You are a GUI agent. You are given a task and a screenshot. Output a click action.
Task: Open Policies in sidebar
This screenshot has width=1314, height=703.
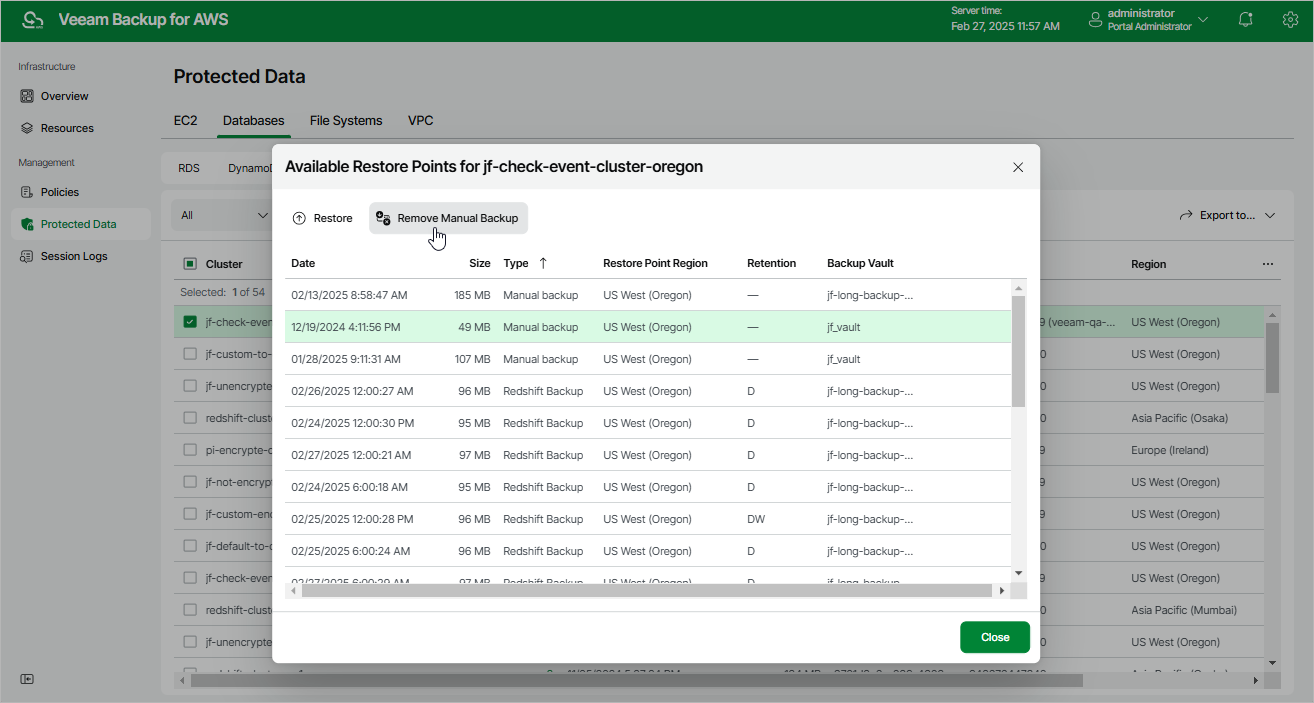[x=60, y=192]
